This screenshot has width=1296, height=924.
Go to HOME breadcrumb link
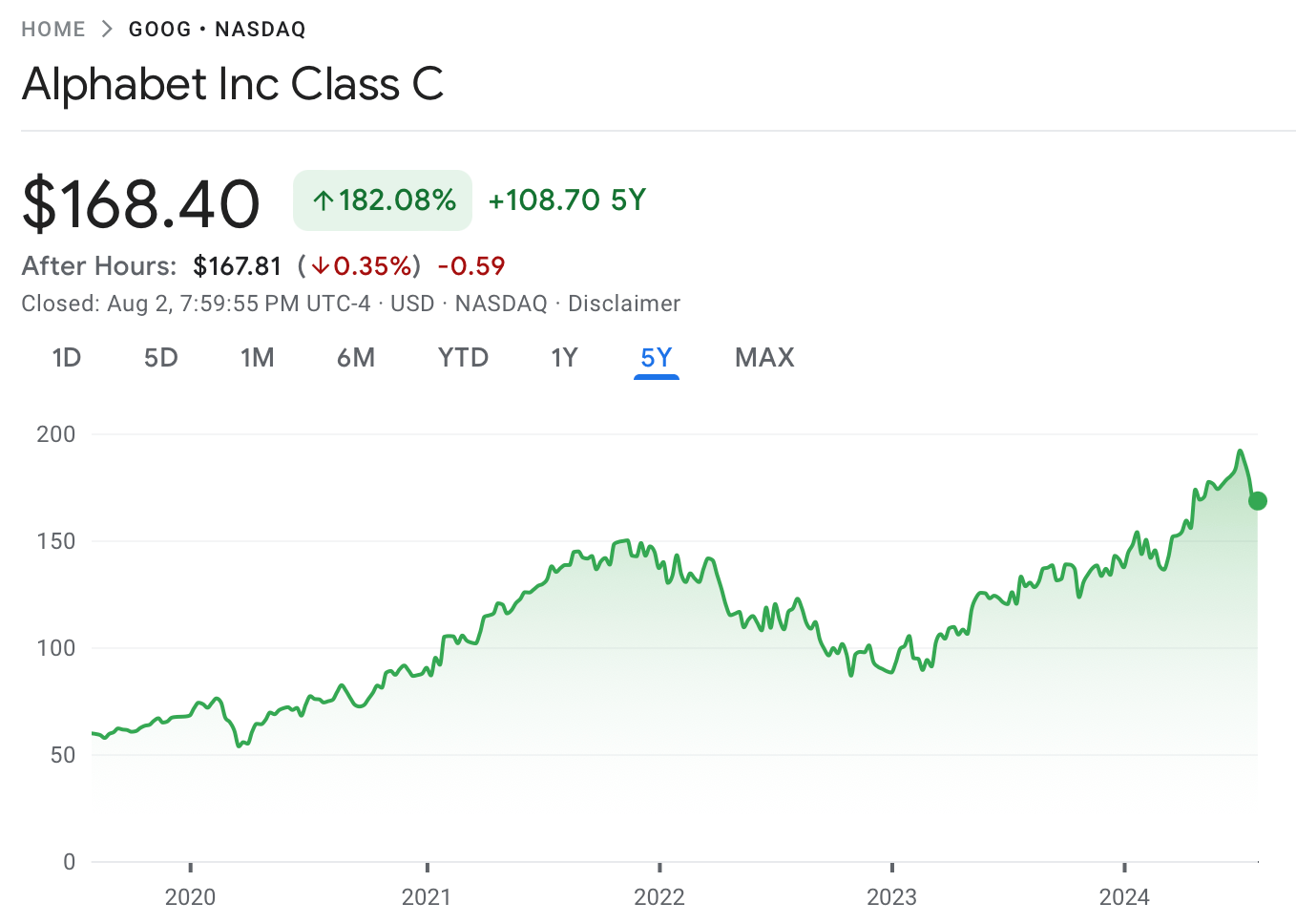point(53,30)
